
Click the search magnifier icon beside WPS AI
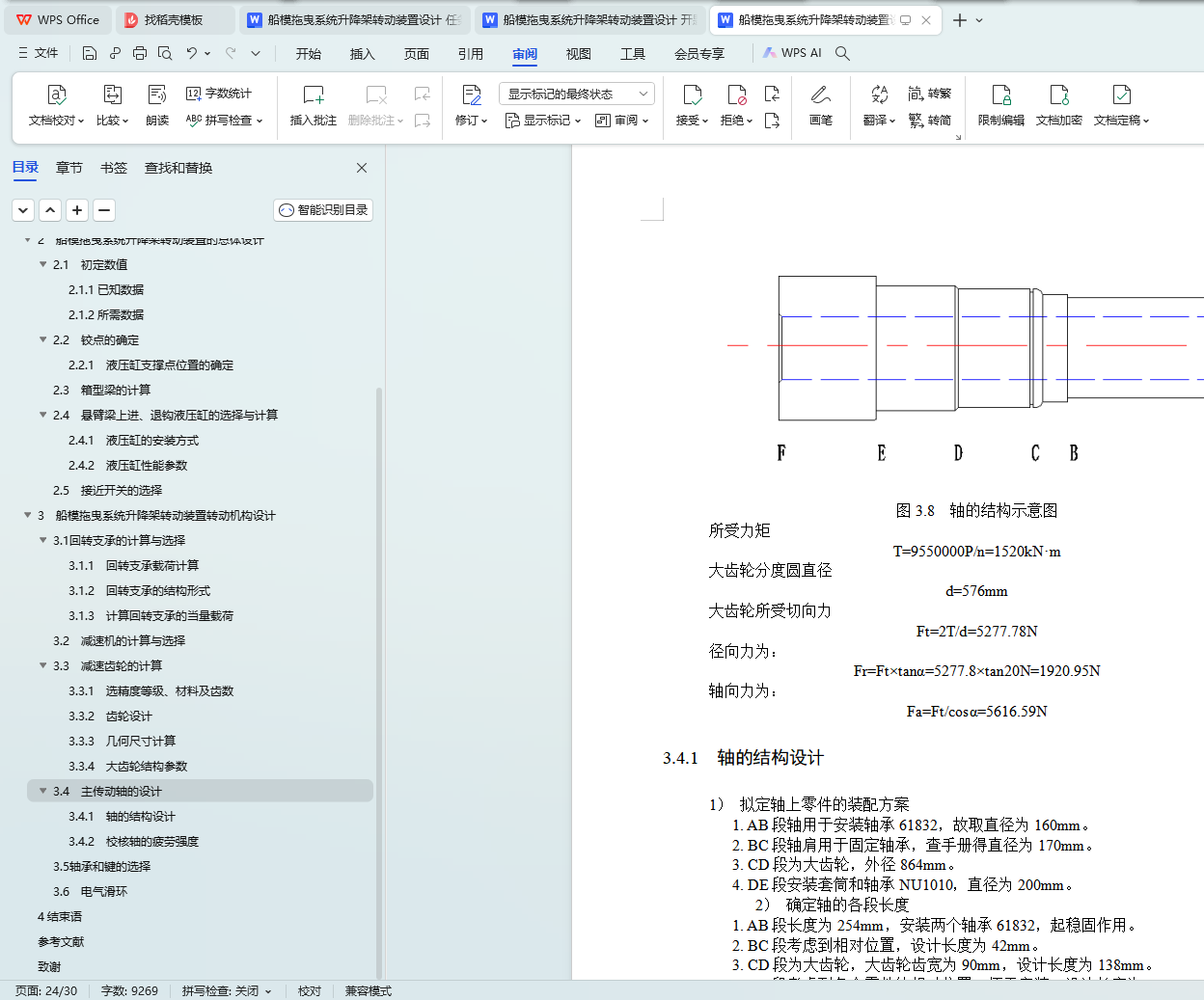coord(842,53)
